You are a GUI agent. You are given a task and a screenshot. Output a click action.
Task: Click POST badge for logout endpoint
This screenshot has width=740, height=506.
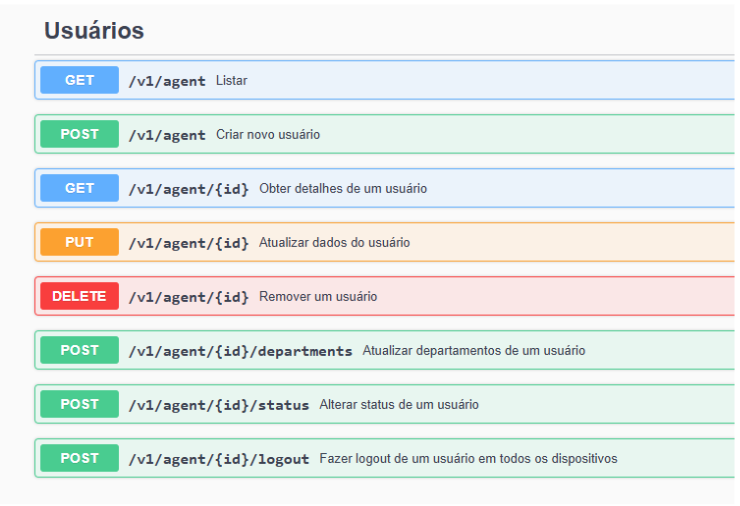[x=79, y=458]
